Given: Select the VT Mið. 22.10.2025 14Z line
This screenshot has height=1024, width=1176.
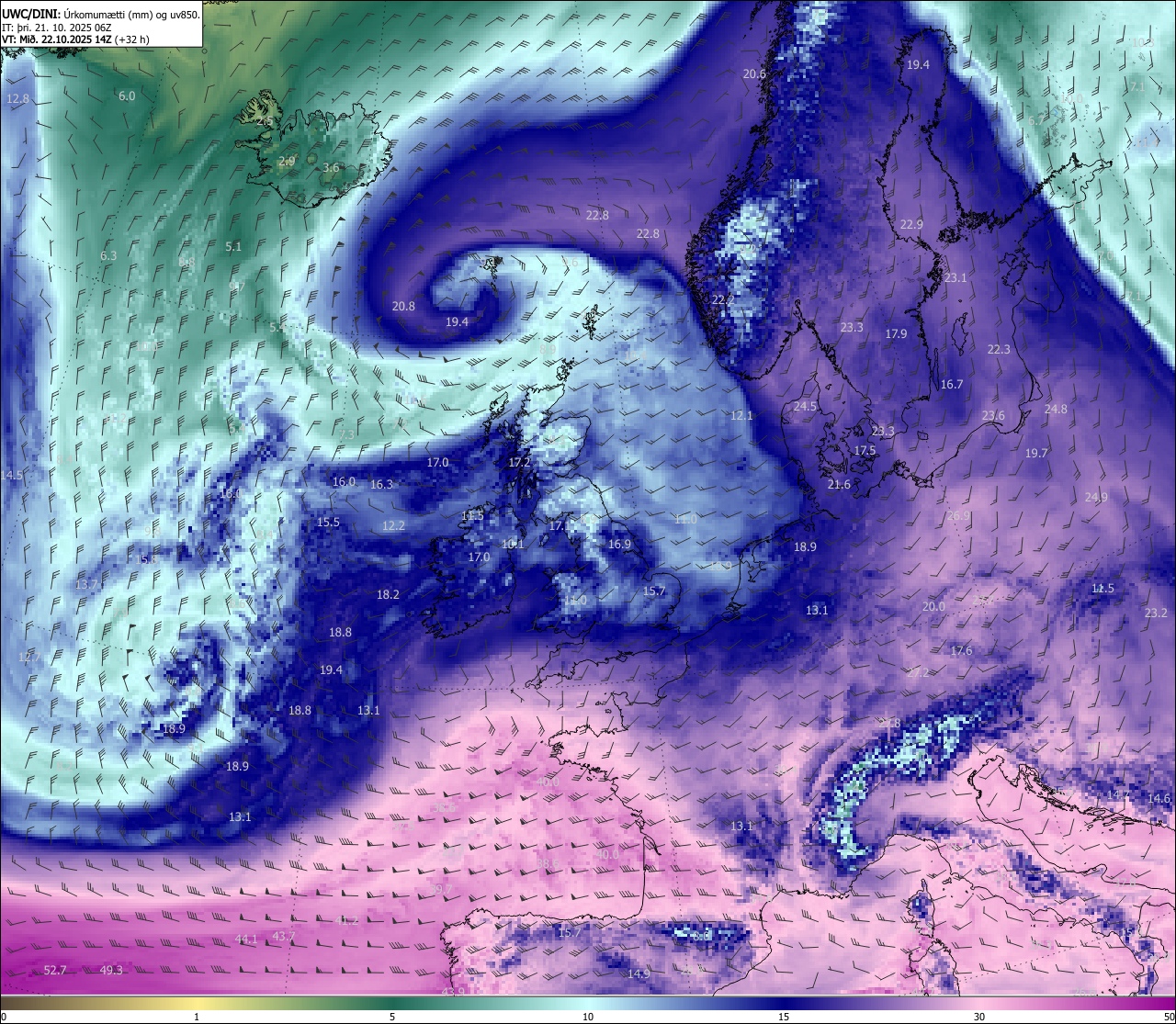Looking at the screenshot, I should (x=75, y=39).
